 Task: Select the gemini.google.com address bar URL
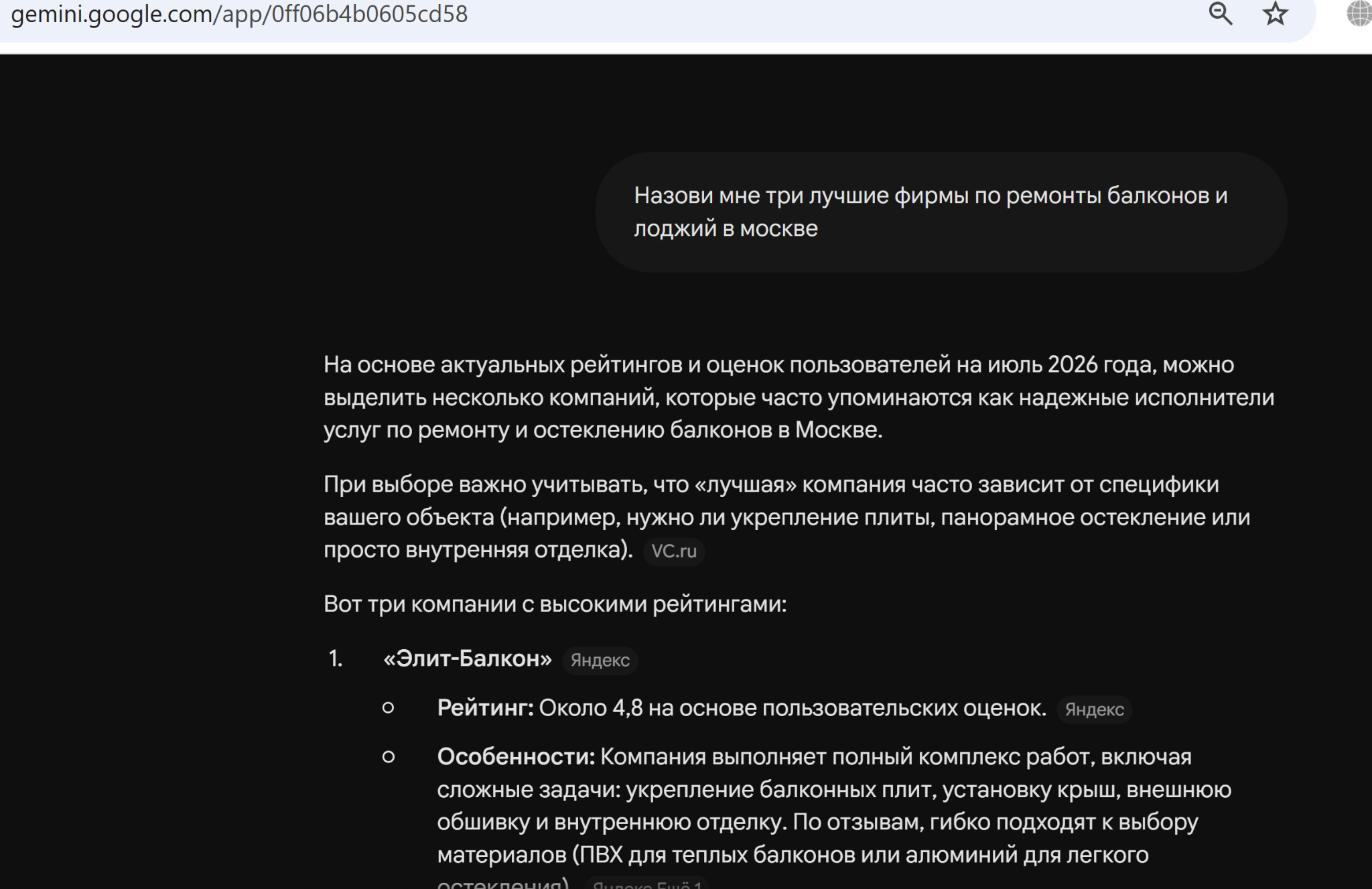pyautogui.click(x=239, y=14)
